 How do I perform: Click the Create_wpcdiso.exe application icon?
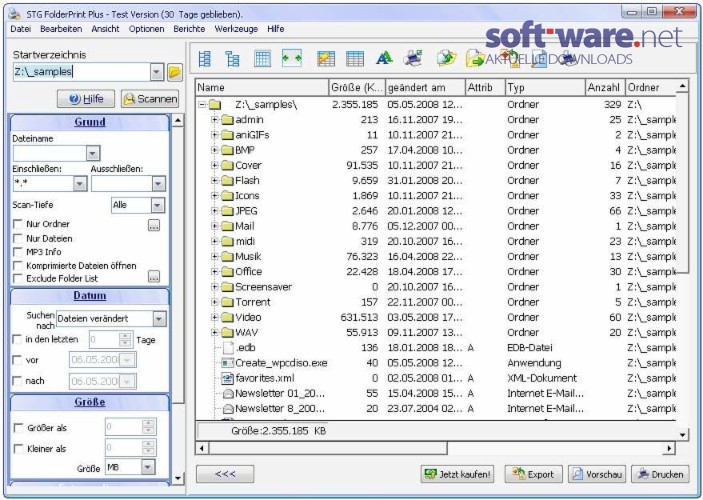pos(228,363)
